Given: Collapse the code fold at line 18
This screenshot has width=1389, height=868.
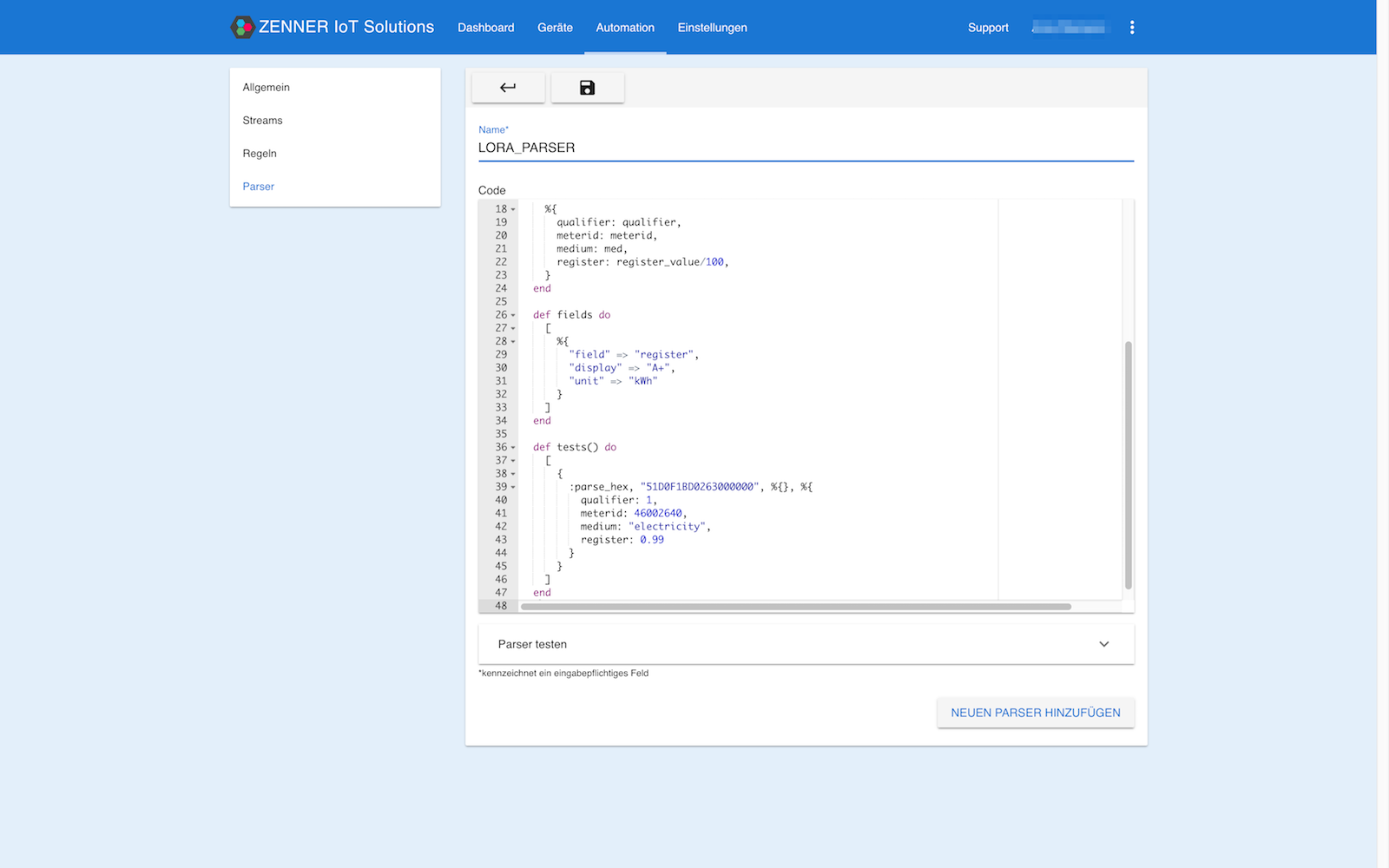Looking at the screenshot, I should coord(513,209).
